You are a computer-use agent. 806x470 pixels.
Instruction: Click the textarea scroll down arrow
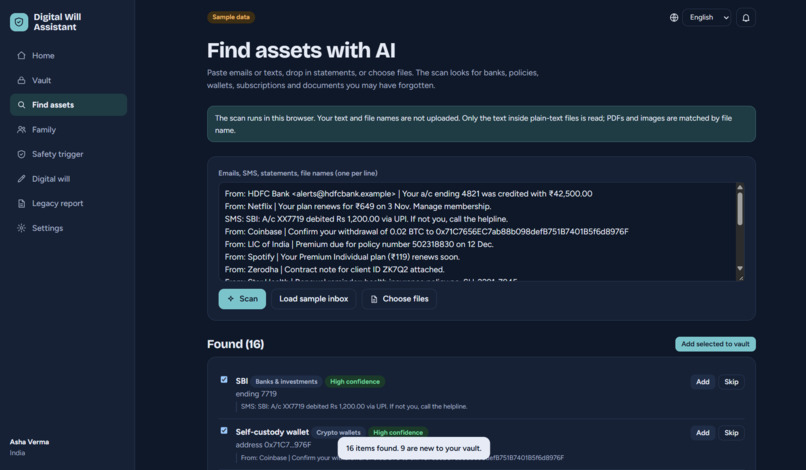(x=740, y=268)
